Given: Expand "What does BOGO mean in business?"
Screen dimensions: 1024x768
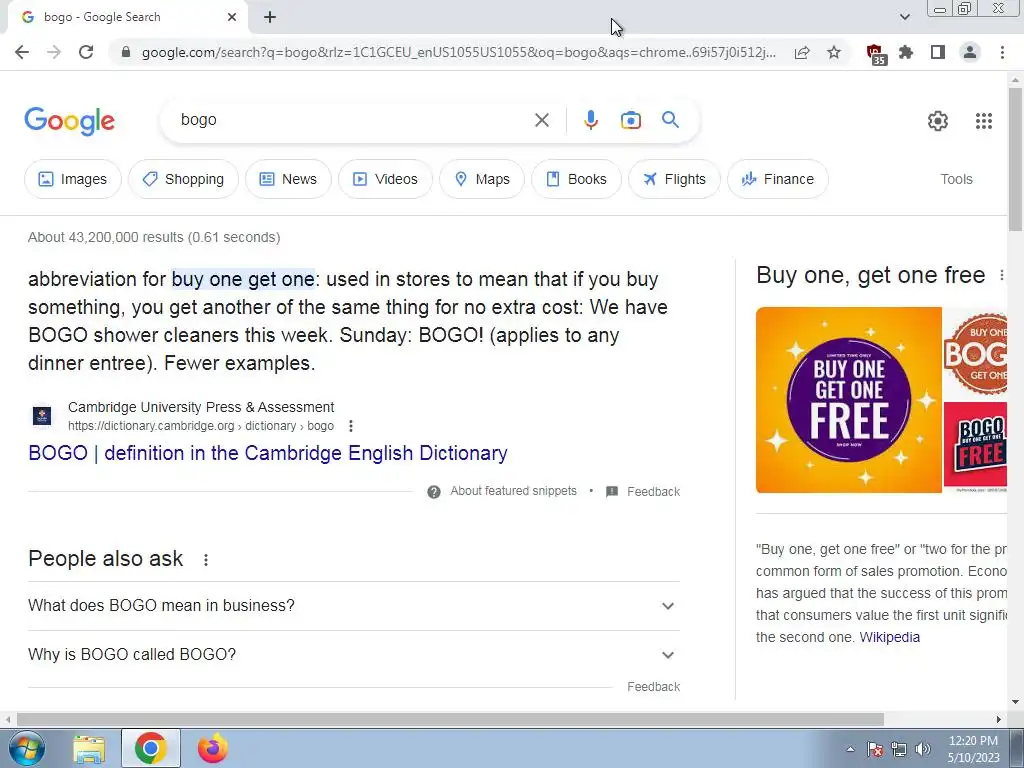Looking at the screenshot, I should pos(353,606).
